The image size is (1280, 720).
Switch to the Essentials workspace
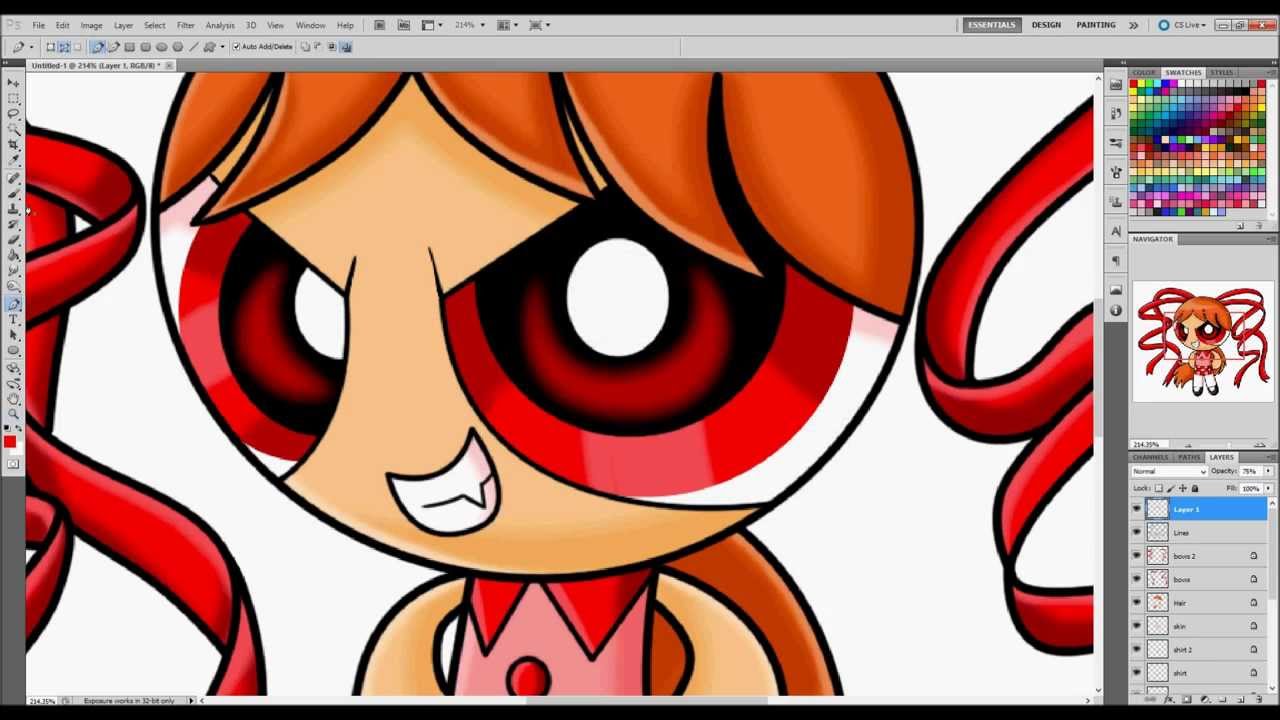coord(991,25)
